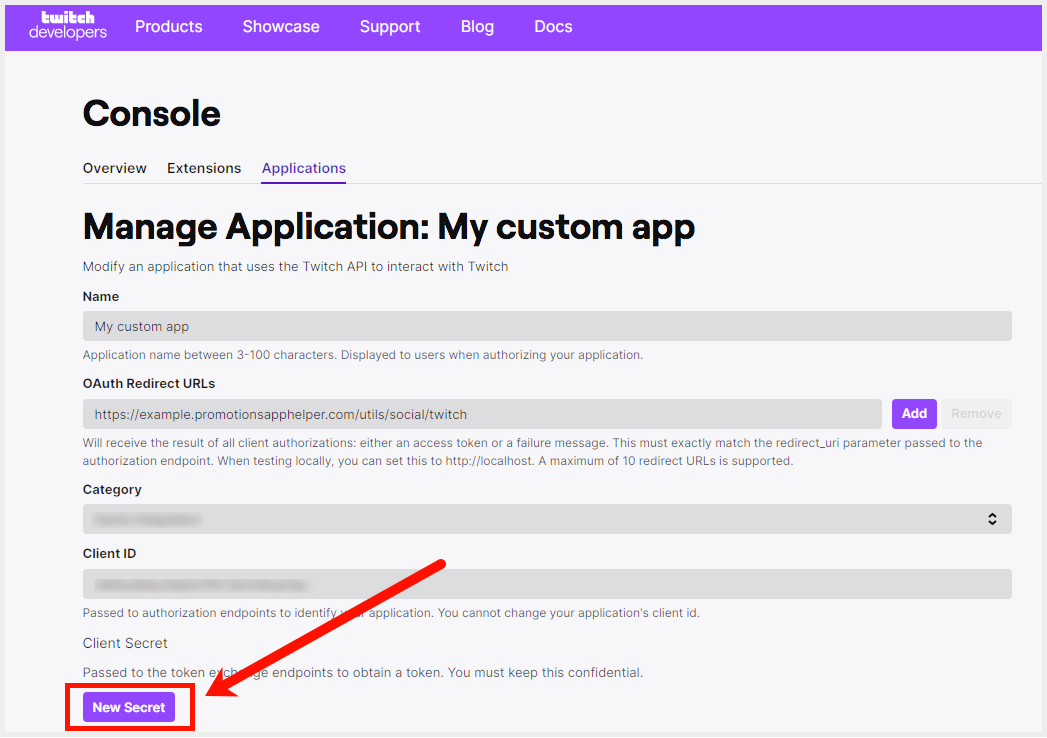Go to the Showcase page
This screenshot has width=1047, height=738.
click(x=280, y=27)
